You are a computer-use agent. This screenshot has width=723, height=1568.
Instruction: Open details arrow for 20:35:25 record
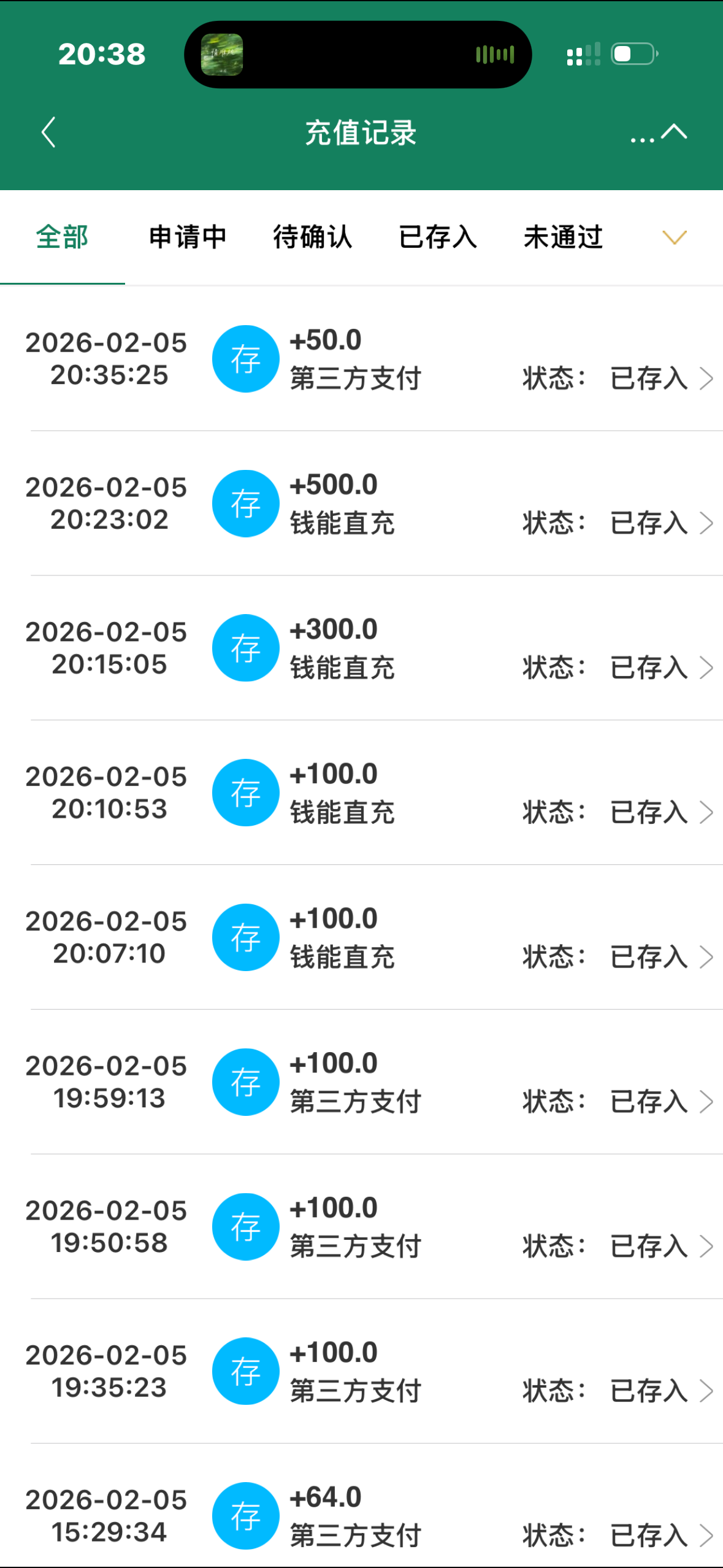pos(706,379)
